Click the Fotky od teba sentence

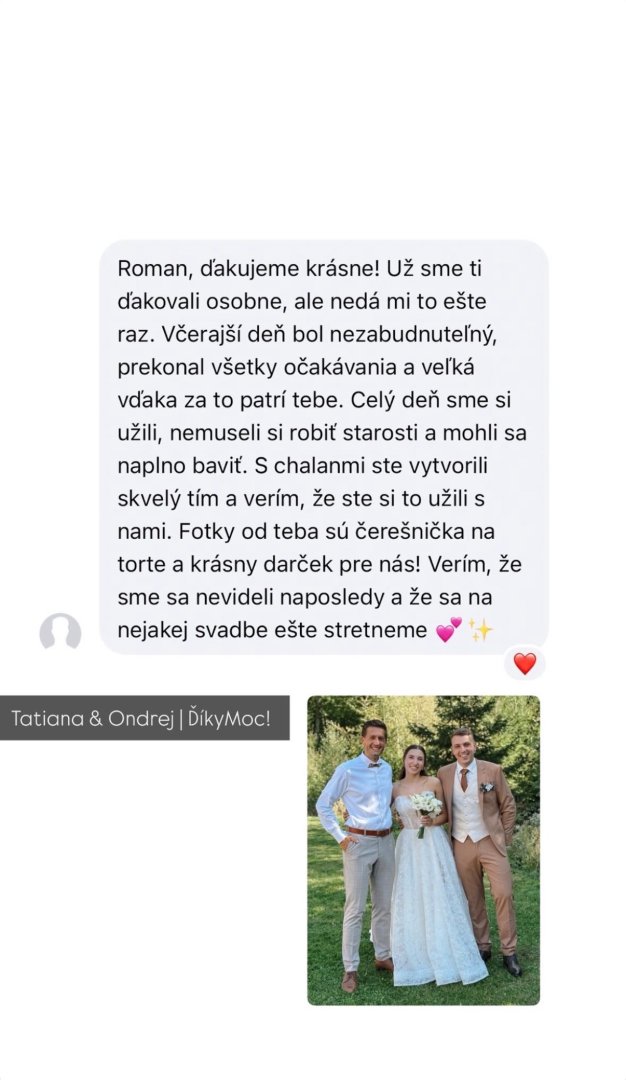pos(306,548)
